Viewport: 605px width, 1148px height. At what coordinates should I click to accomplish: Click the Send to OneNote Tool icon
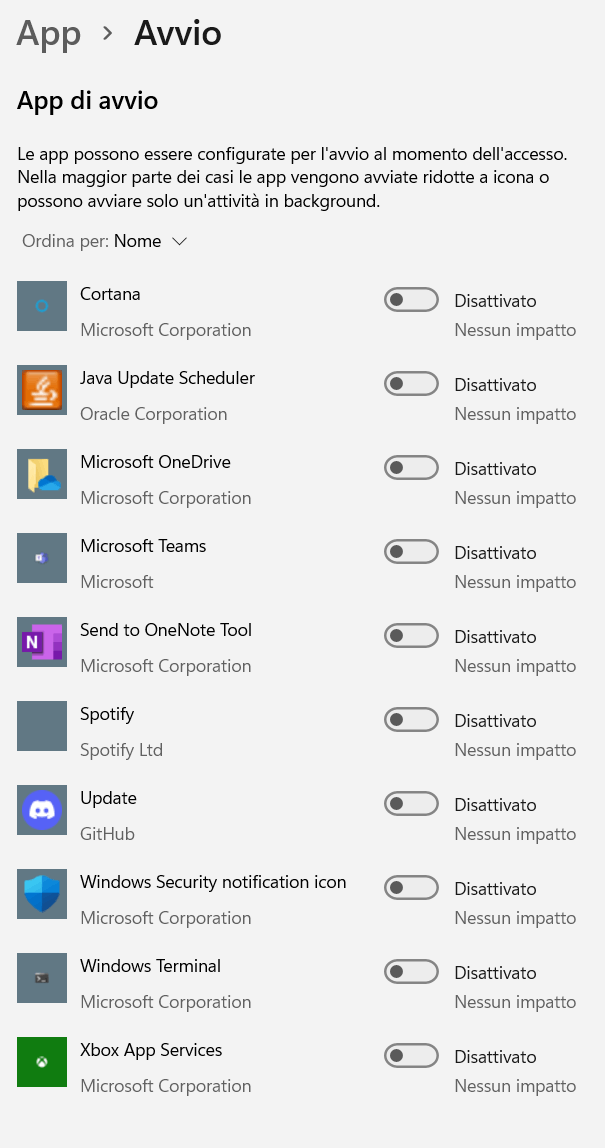42,642
